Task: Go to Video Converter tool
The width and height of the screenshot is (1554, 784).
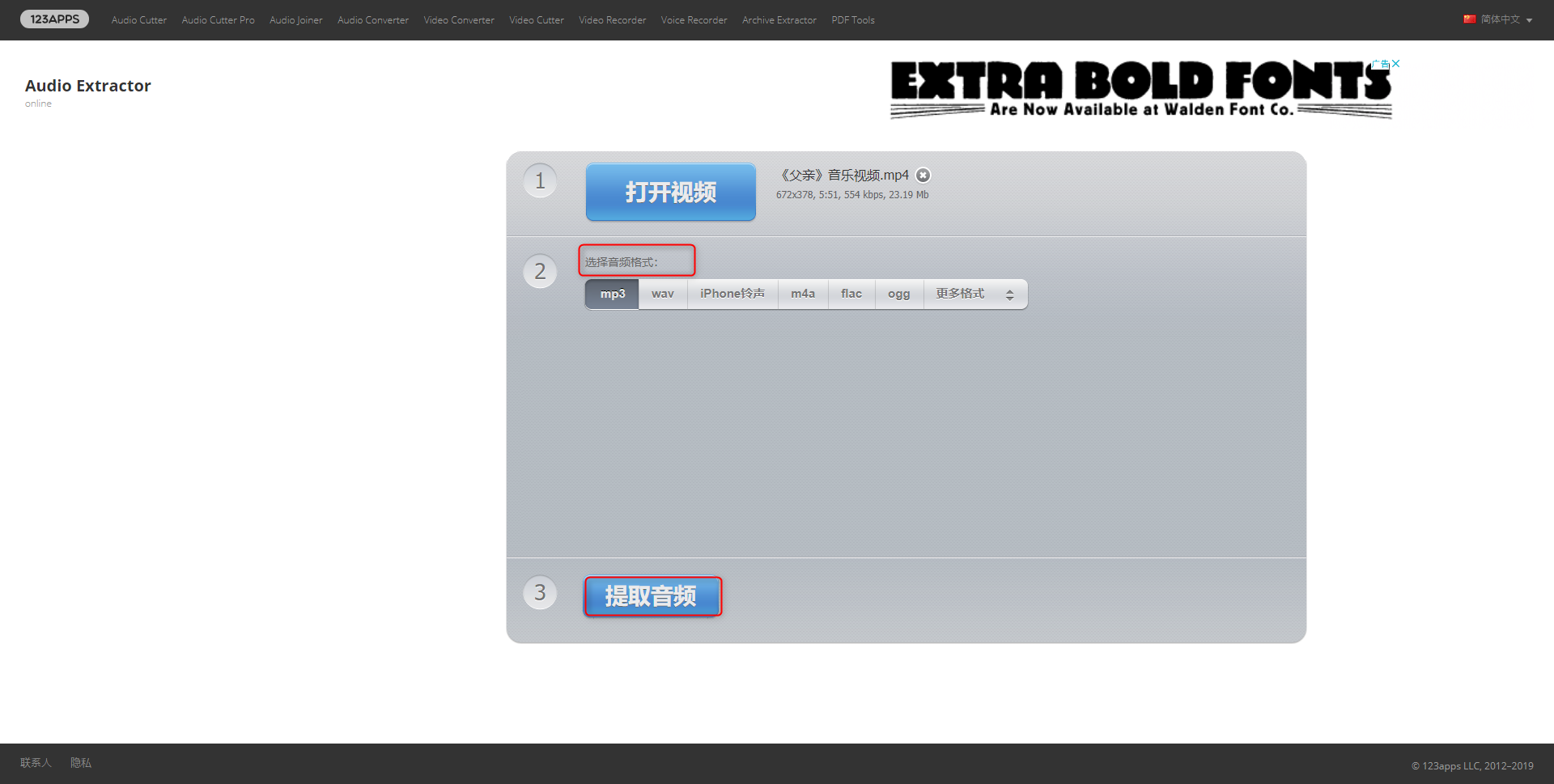Action: click(x=458, y=20)
